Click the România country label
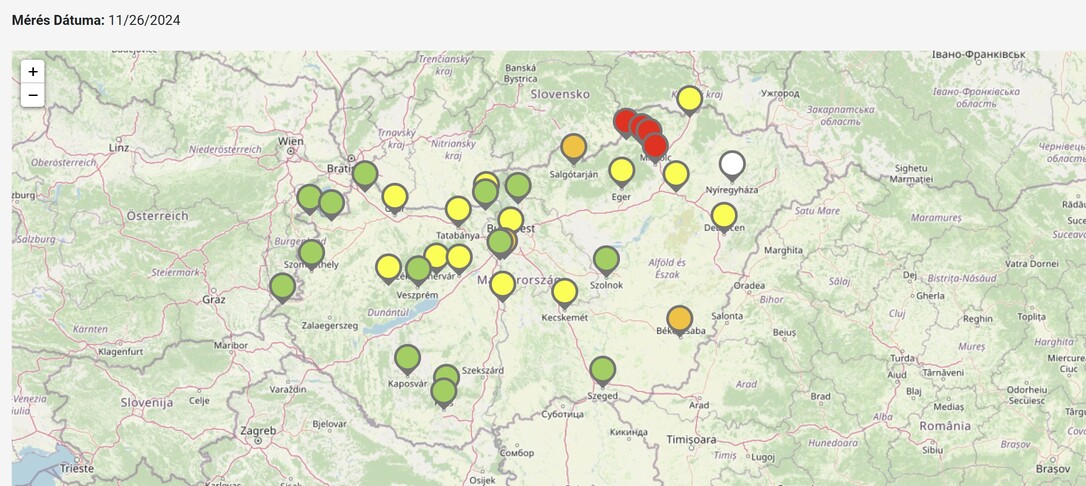Screen dimensions: 1086x486 click(947, 426)
